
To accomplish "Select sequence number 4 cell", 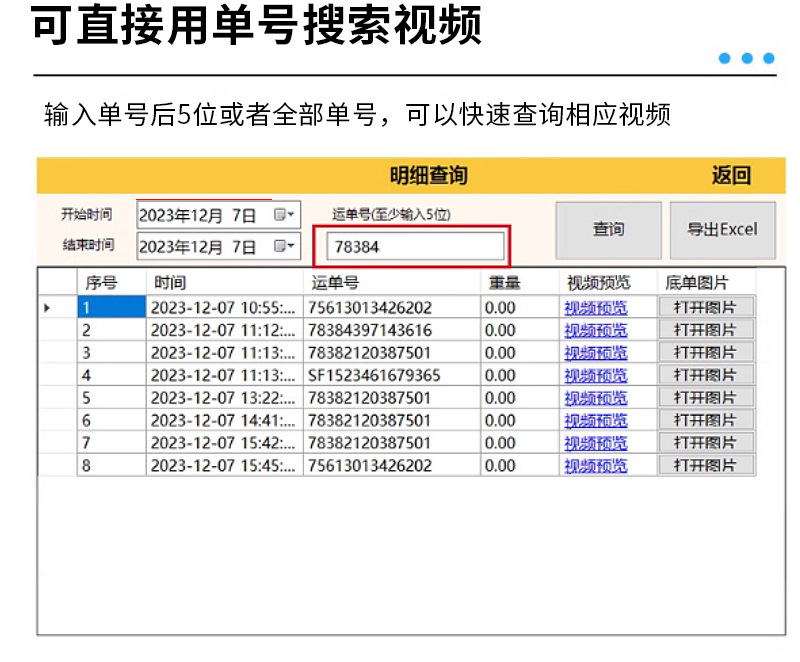I will [x=112, y=375].
